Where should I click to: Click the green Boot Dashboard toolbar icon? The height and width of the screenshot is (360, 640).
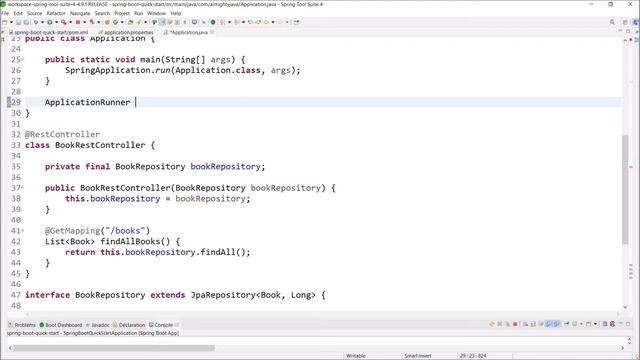213,22
